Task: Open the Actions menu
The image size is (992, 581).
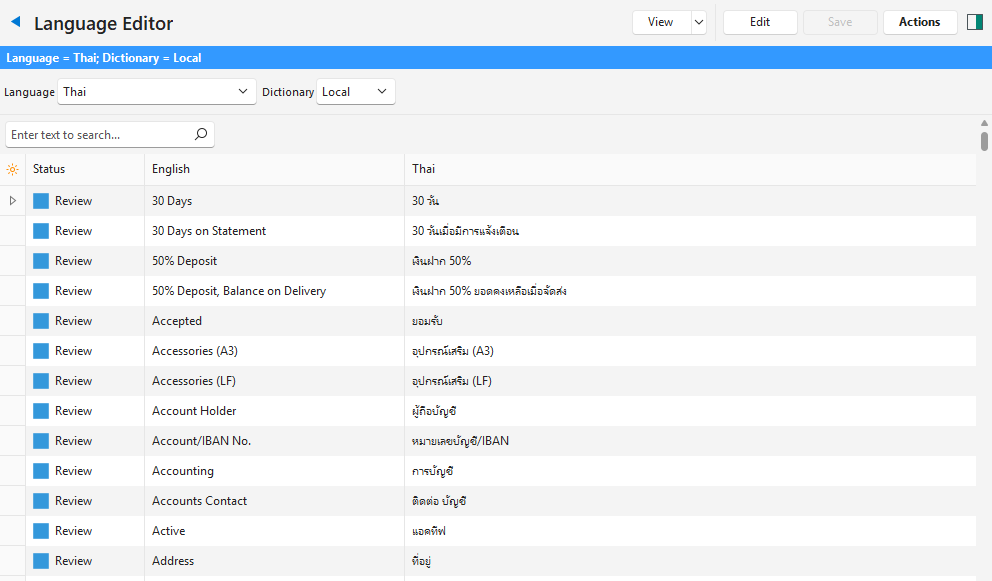Action: point(919,22)
